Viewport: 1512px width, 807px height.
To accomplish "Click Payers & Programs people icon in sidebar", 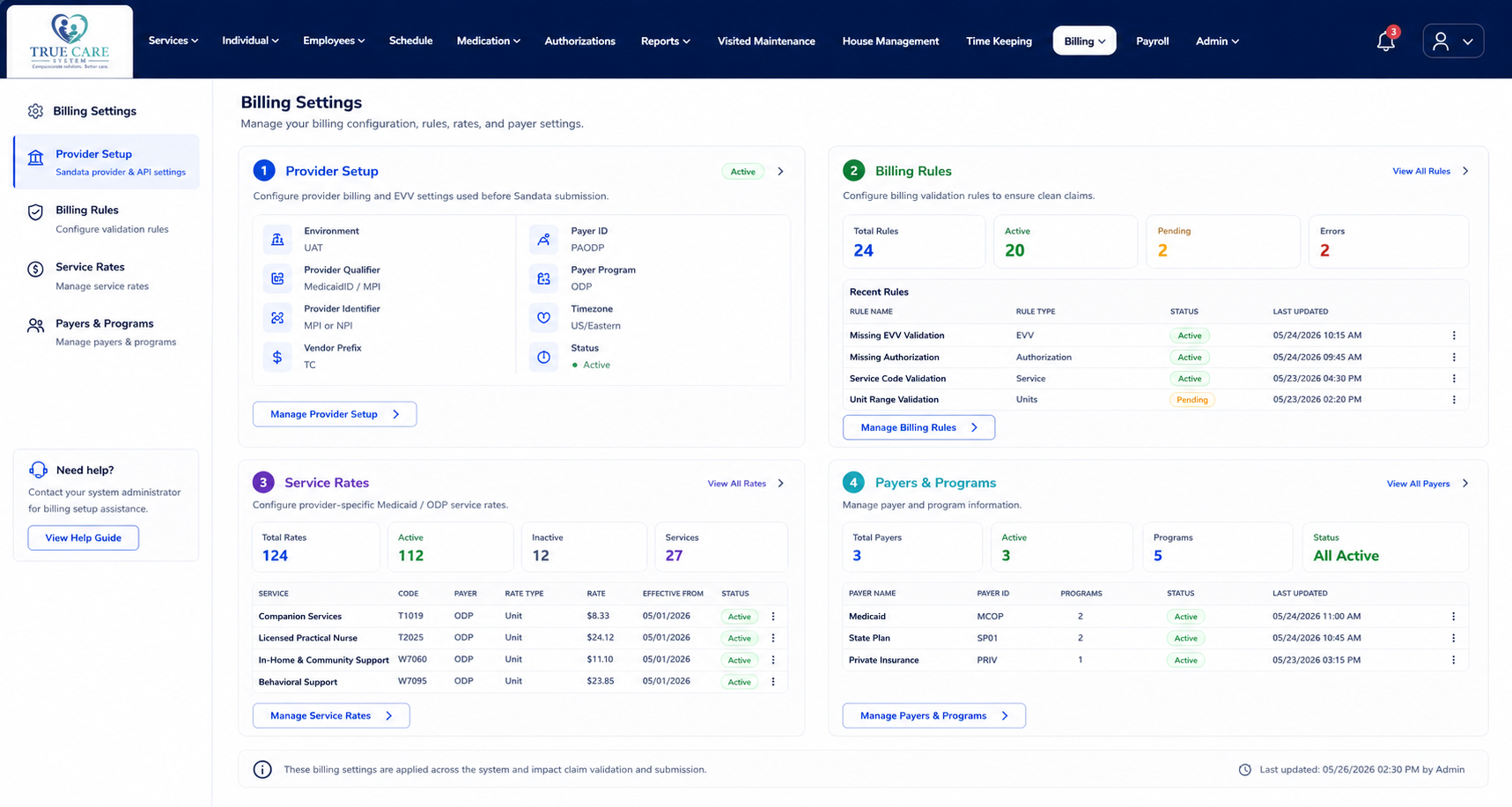I will pyautogui.click(x=35, y=326).
